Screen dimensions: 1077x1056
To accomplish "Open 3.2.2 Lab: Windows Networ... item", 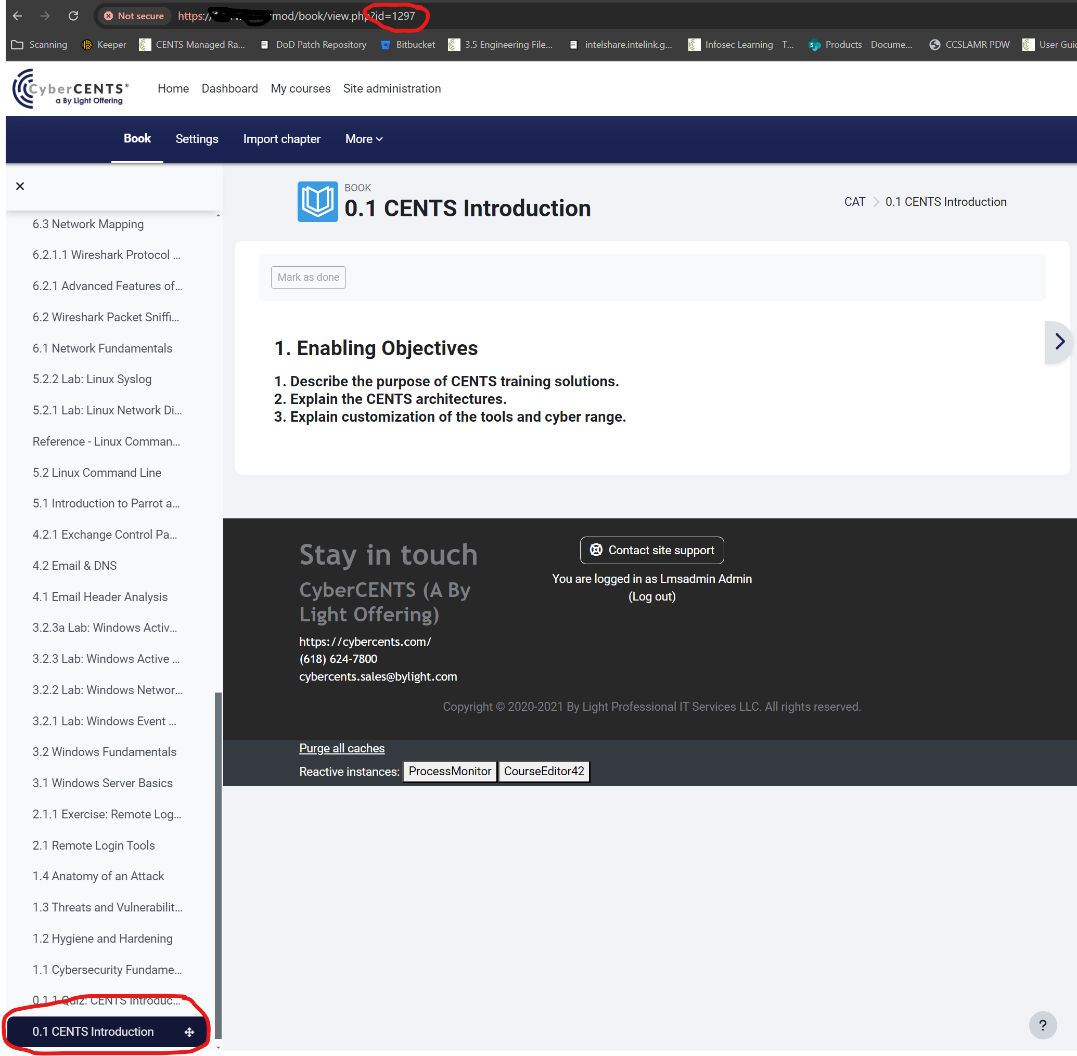I will coord(108,690).
